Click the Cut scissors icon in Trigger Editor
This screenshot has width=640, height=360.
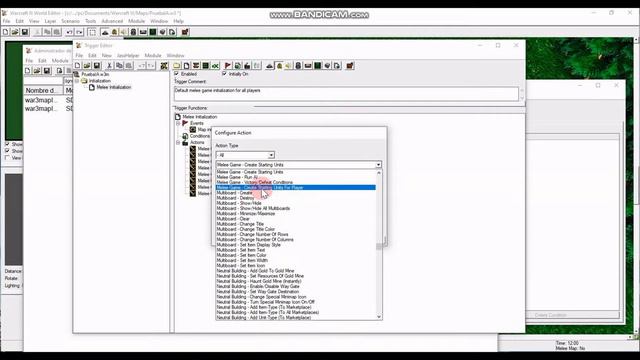click(x=109, y=66)
